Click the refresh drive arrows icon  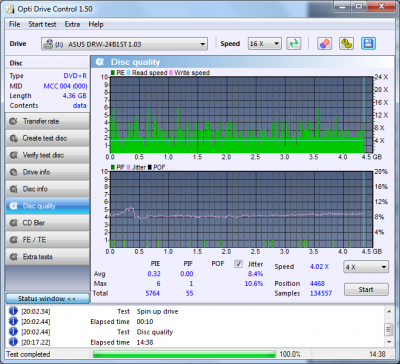[294, 44]
